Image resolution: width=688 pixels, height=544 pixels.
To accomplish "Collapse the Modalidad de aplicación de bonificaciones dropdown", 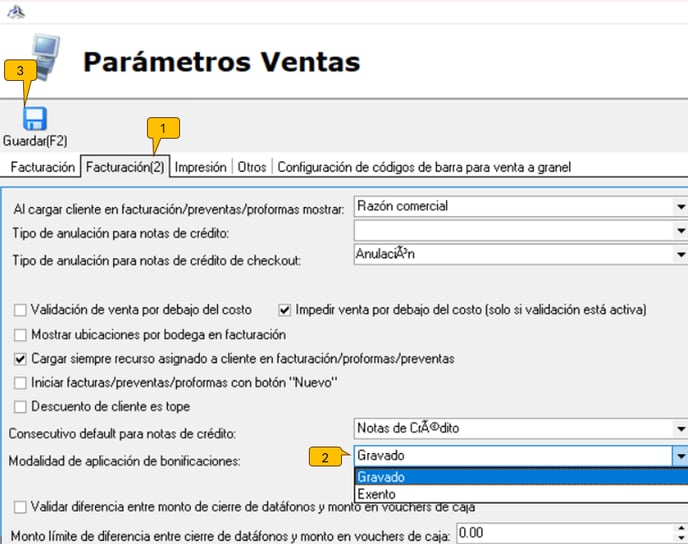I will point(681,456).
